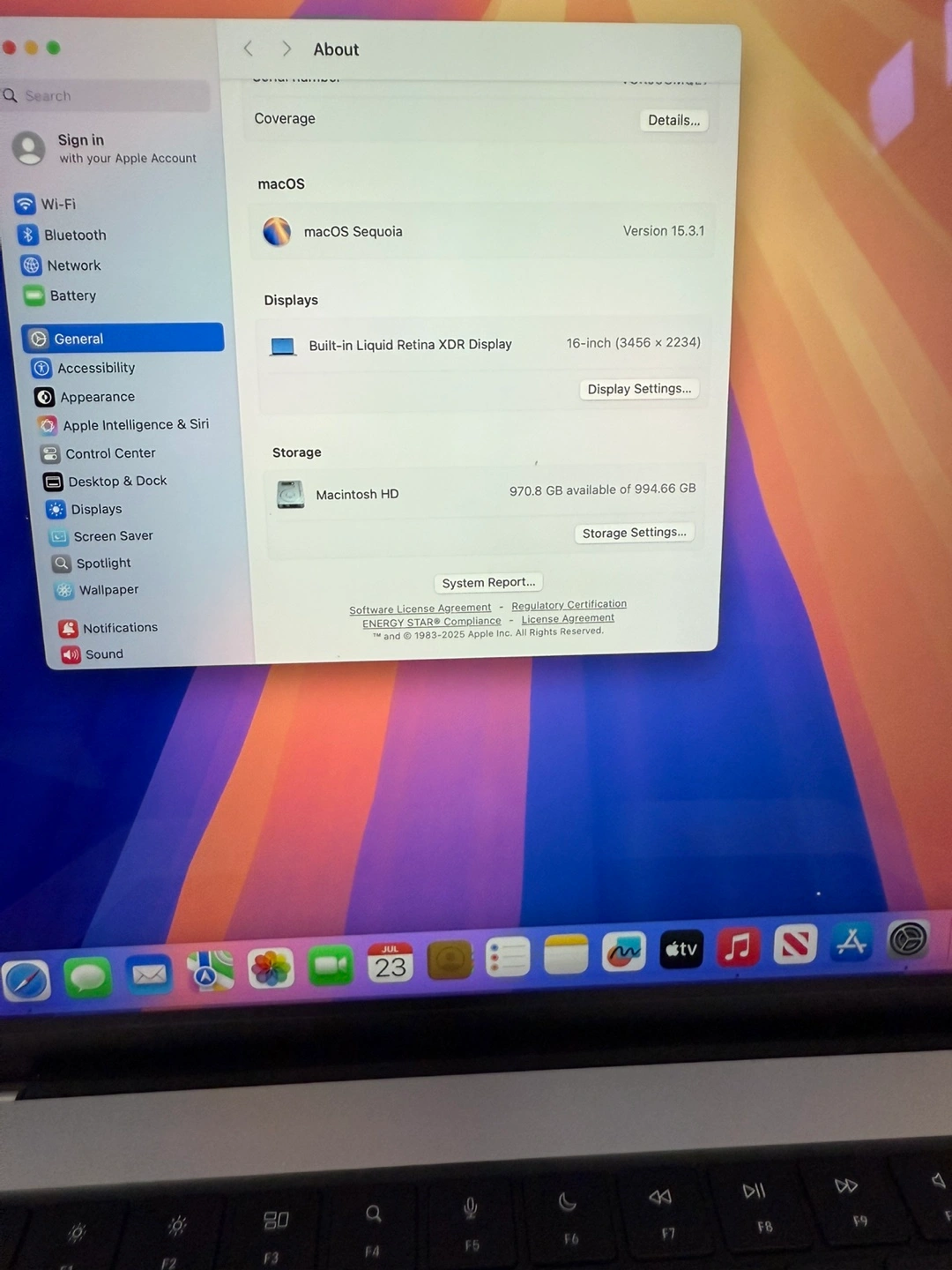Click the Macintosh HD drive icon
Viewport: 952px width, 1270px height.
(x=290, y=495)
